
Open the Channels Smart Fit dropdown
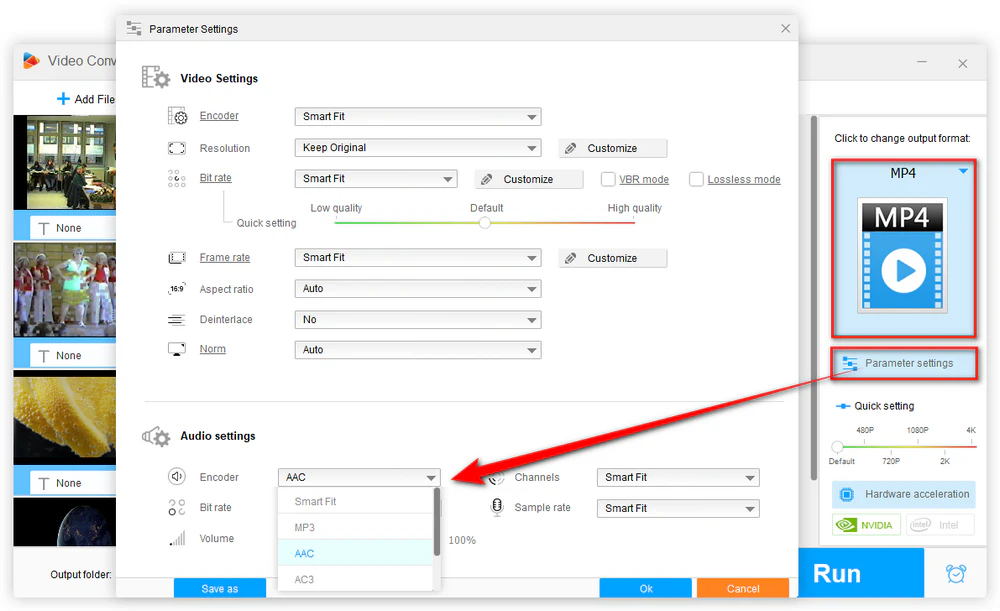click(x=678, y=477)
